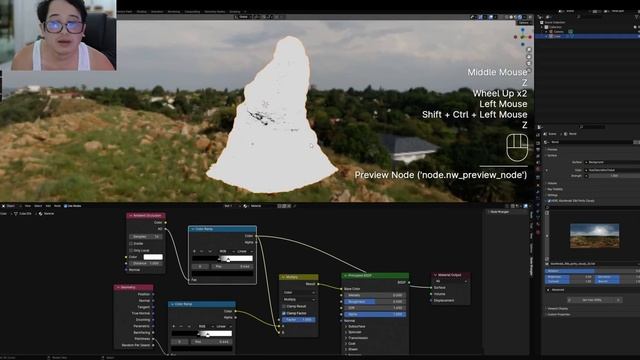Click Pos field on upper Color Ramp
The height and width of the screenshot is (360, 640).
click(x=233, y=267)
